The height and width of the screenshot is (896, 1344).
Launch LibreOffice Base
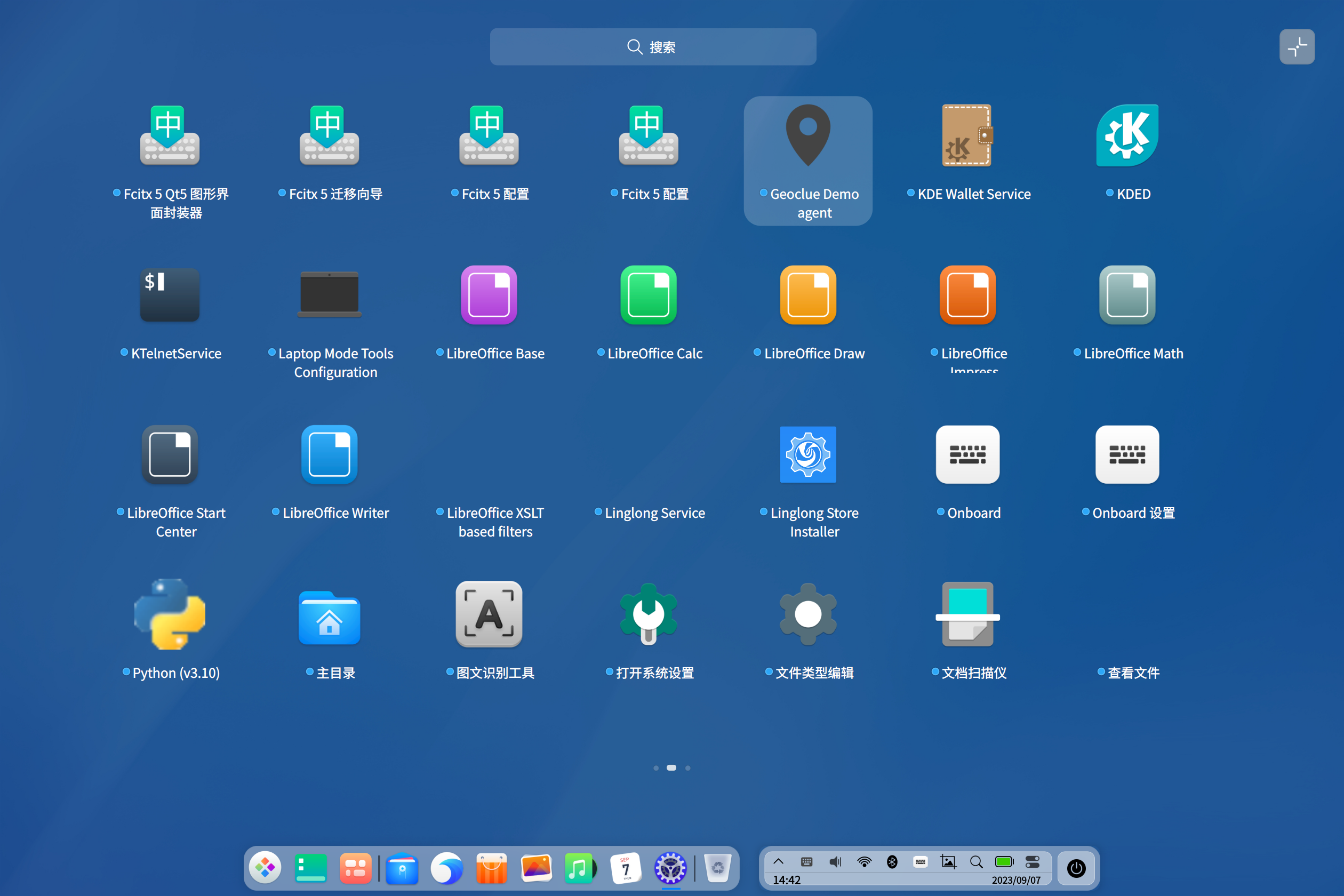click(x=489, y=295)
